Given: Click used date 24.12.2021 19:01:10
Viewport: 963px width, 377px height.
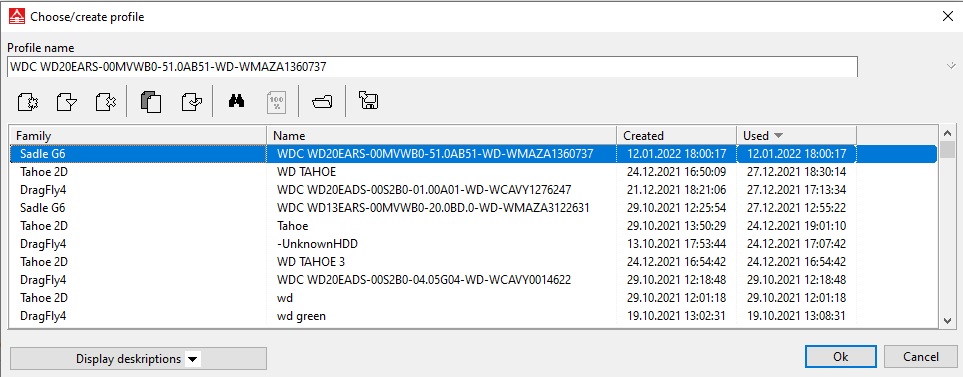Looking at the screenshot, I should point(797,226).
